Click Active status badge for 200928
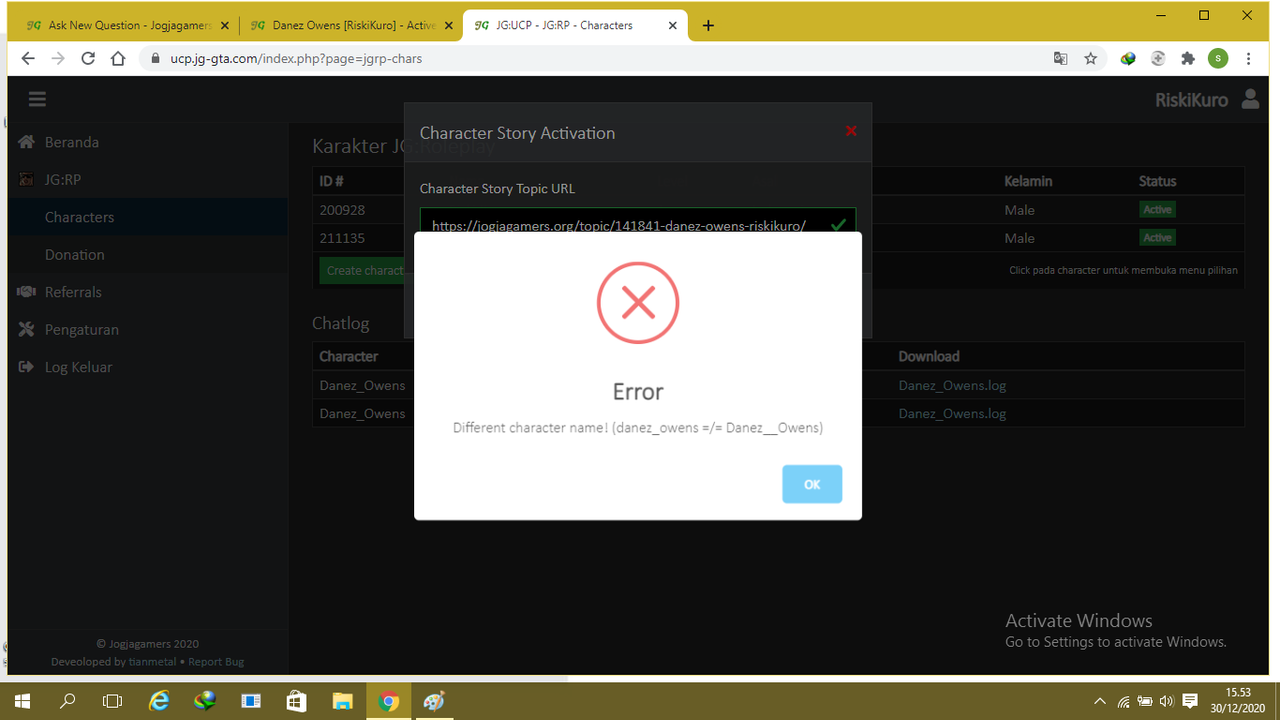This screenshot has height=720, width=1280. point(1157,210)
